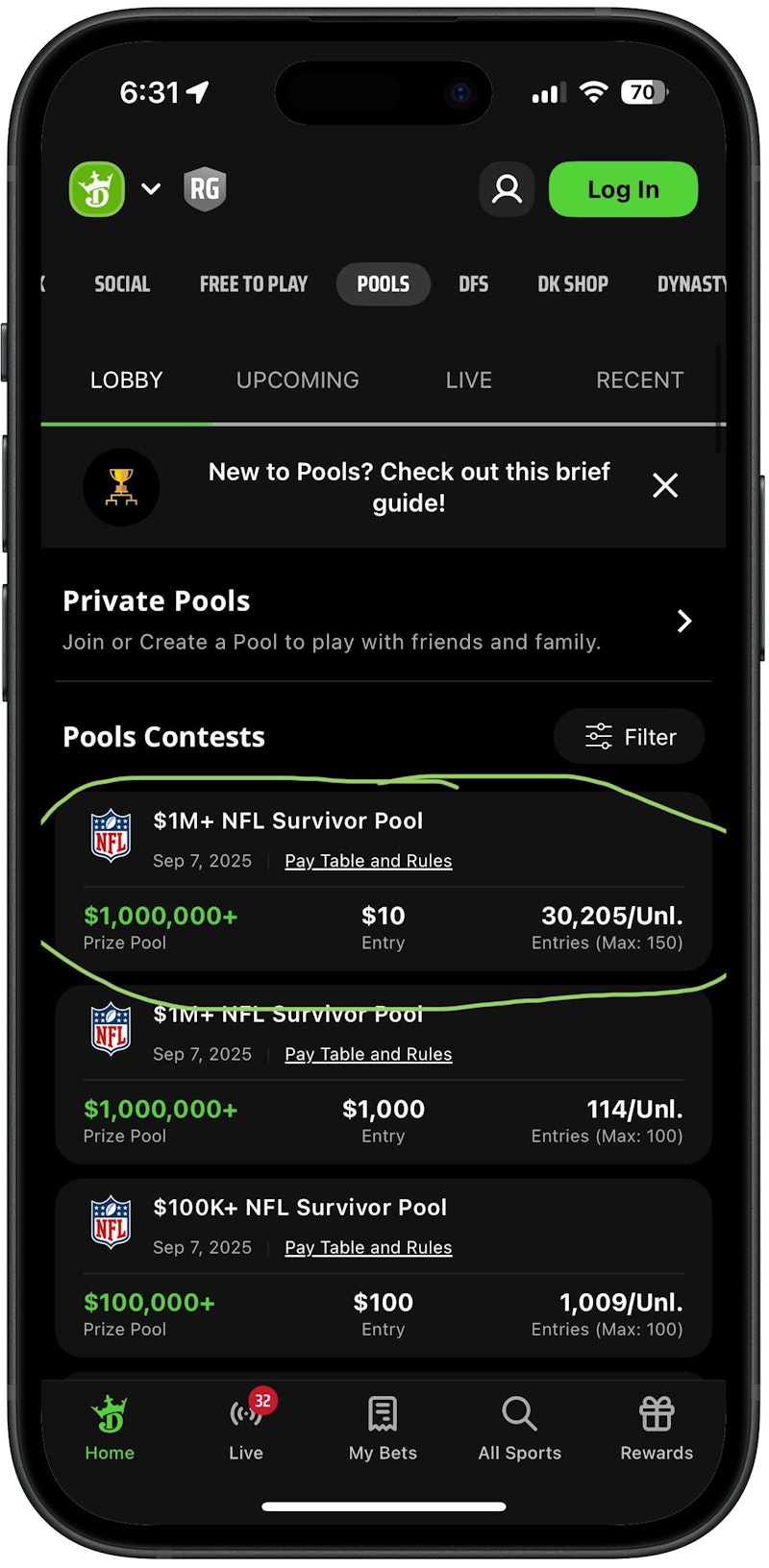Tap the DraftKings crown logo icon
The image size is (769, 1568).
click(97, 189)
